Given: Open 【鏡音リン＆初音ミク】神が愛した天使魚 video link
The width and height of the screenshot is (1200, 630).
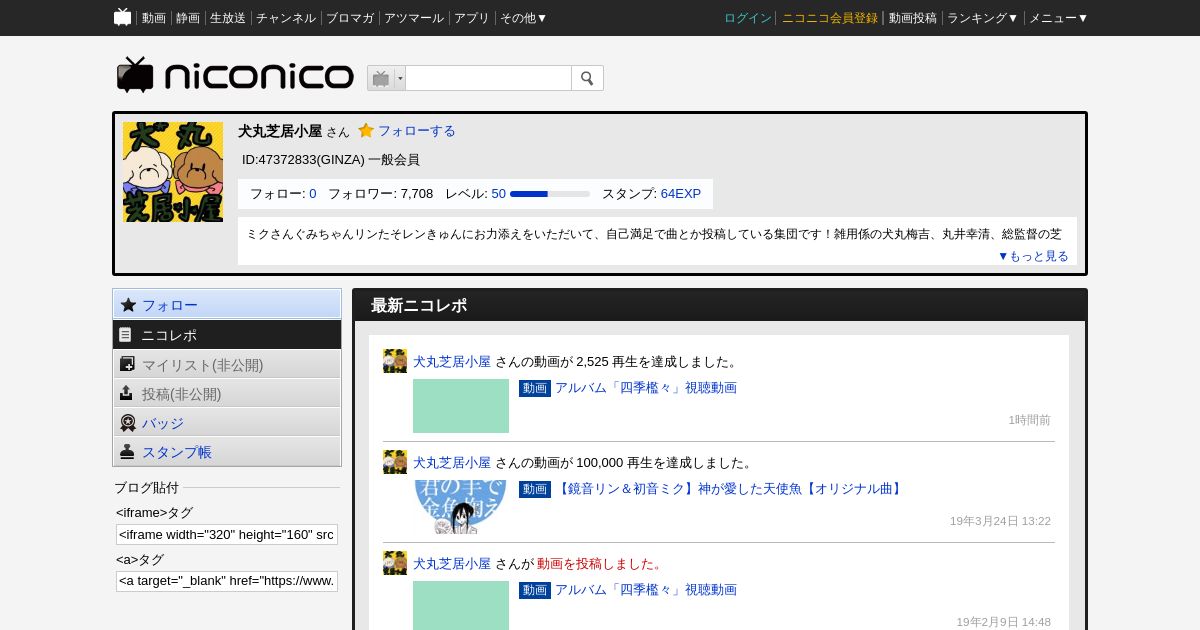Looking at the screenshot, I should [730, 489].
